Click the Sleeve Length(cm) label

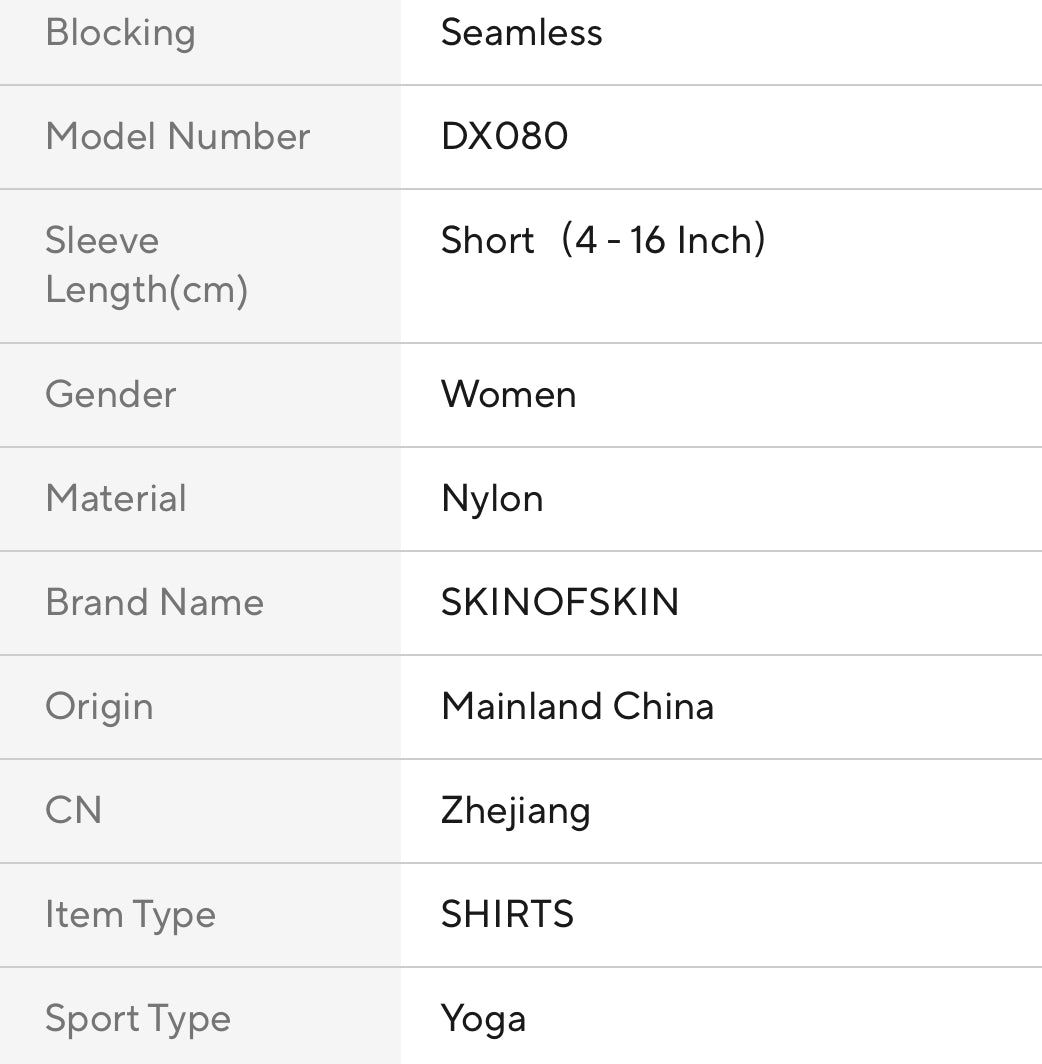click(x=146, y=265)
